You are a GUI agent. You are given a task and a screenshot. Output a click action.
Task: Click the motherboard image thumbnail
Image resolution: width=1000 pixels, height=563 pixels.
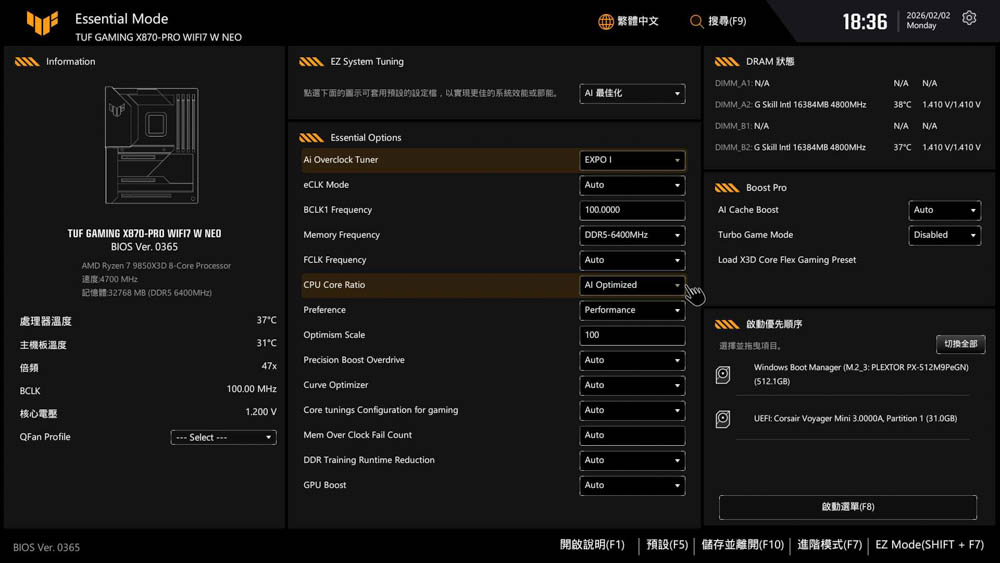coord(151,146)
